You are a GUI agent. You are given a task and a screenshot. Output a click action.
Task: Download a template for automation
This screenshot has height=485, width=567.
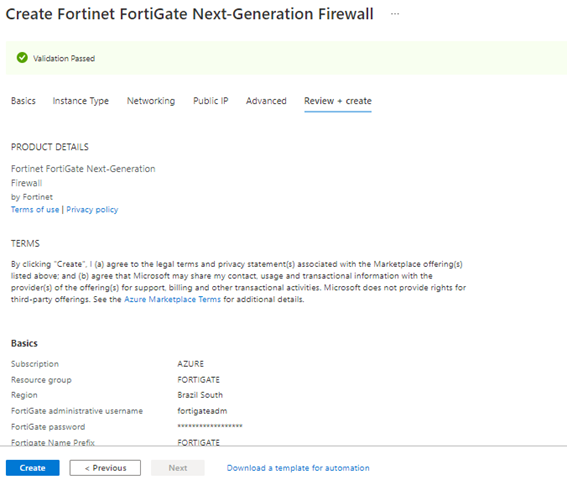pyautogui.click(x=298, y=468)
